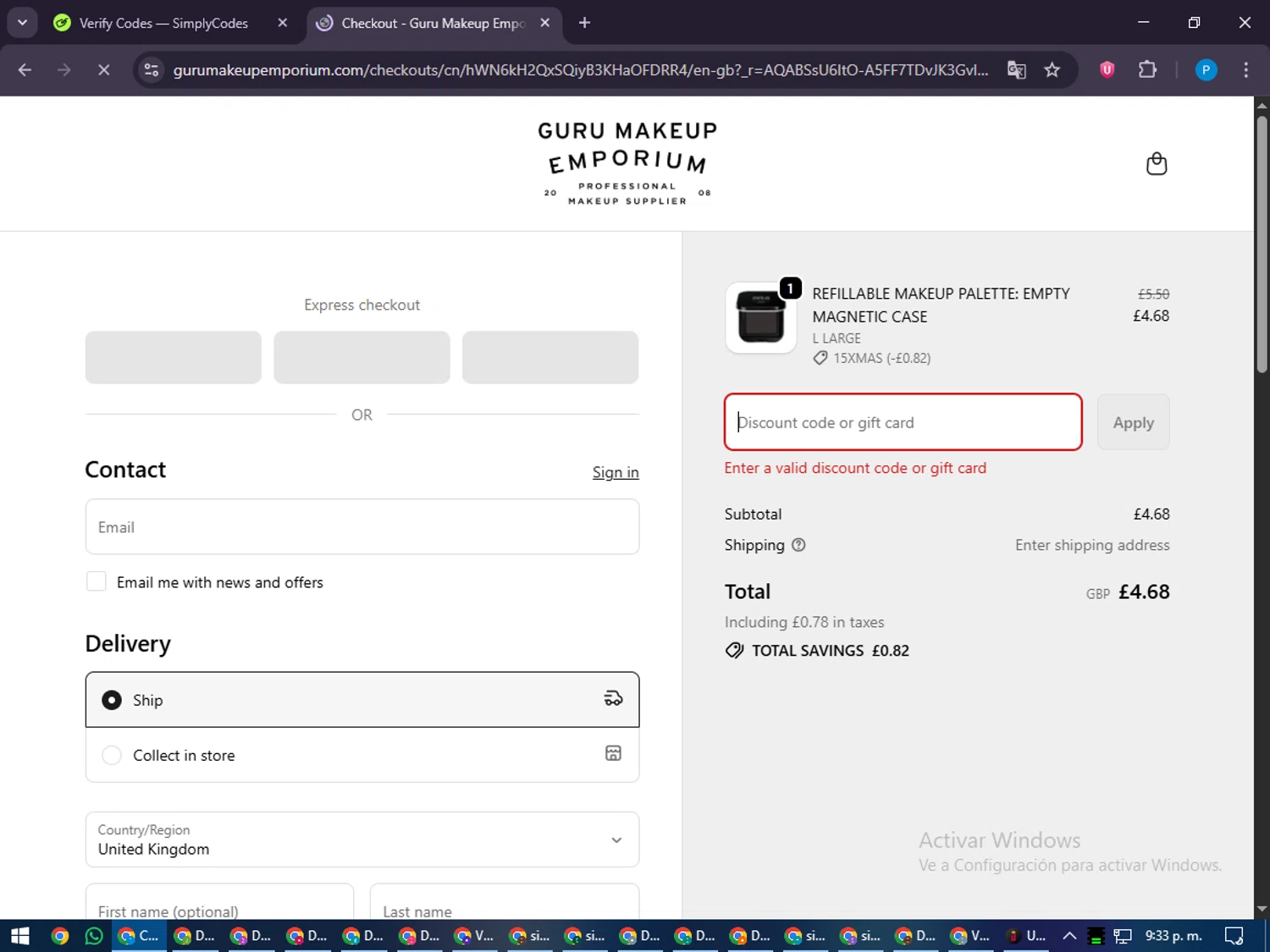Focus the Discount code or gift card field
The image size is (1270, 952).
[903, 422]
